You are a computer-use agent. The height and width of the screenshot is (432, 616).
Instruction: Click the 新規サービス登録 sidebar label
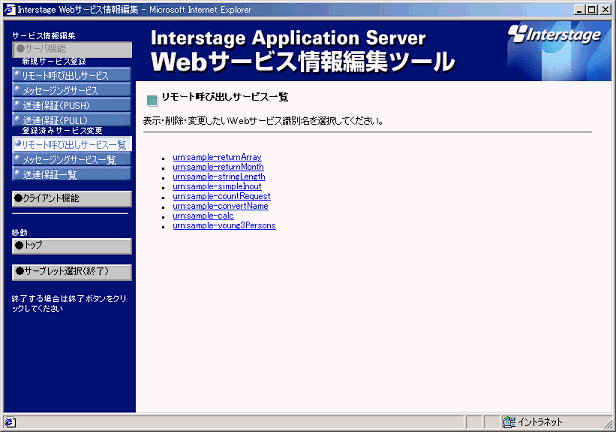pyautogui.click(x=54, y=62)
